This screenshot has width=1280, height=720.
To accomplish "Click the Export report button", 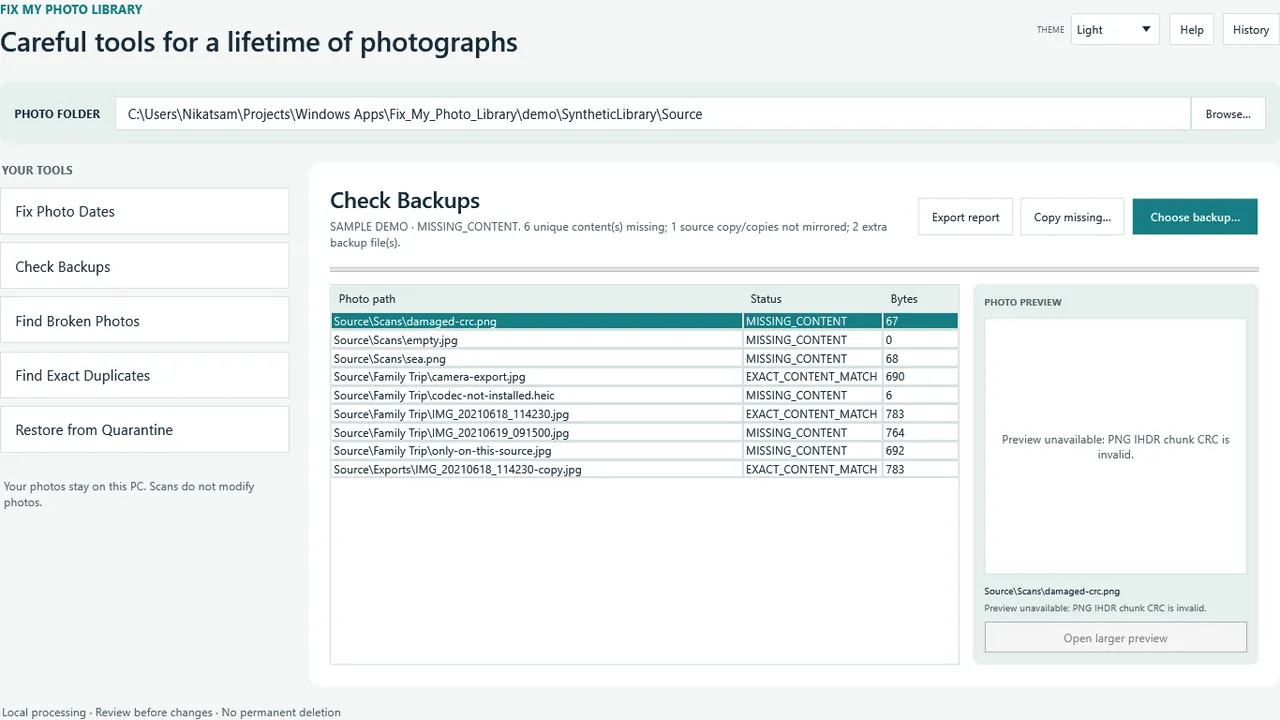I will 966,217.
